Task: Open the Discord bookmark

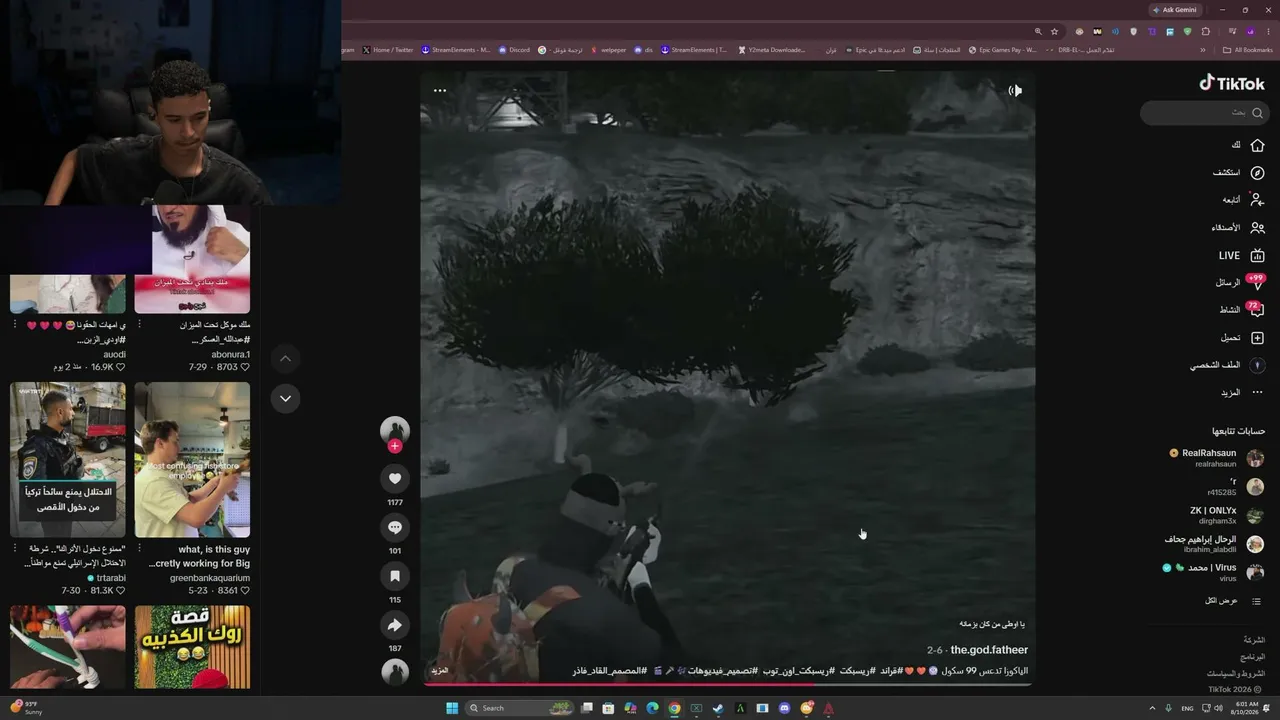Action: coord(514,50)
